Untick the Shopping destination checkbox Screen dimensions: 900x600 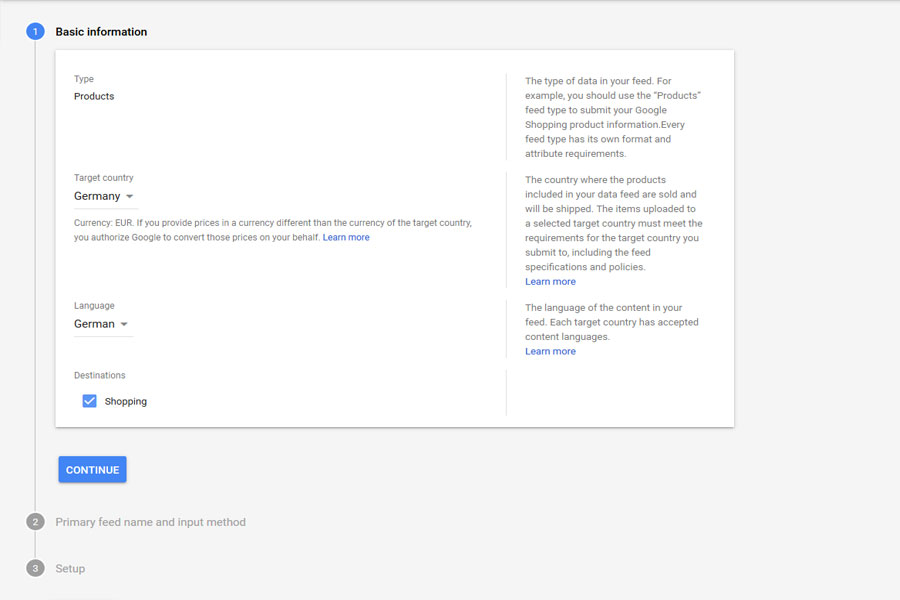click(90, 401)
